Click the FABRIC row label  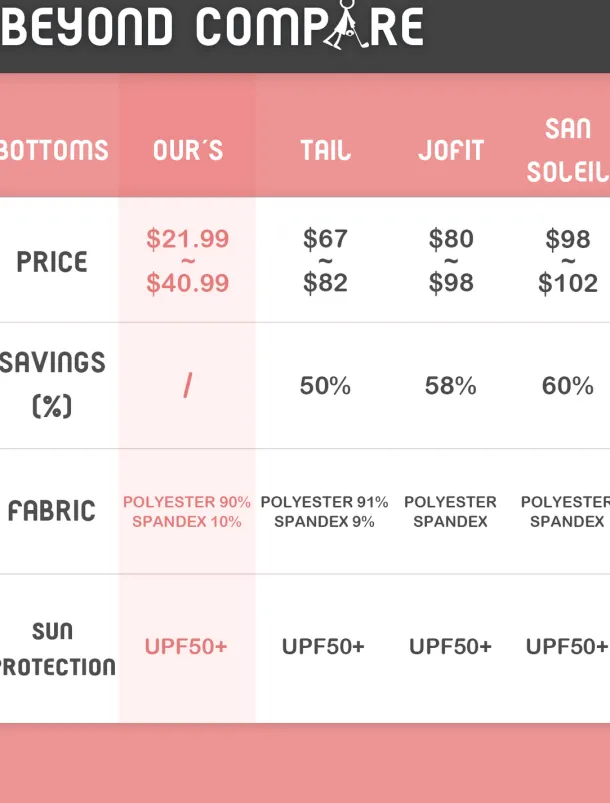tap(52, 511)
